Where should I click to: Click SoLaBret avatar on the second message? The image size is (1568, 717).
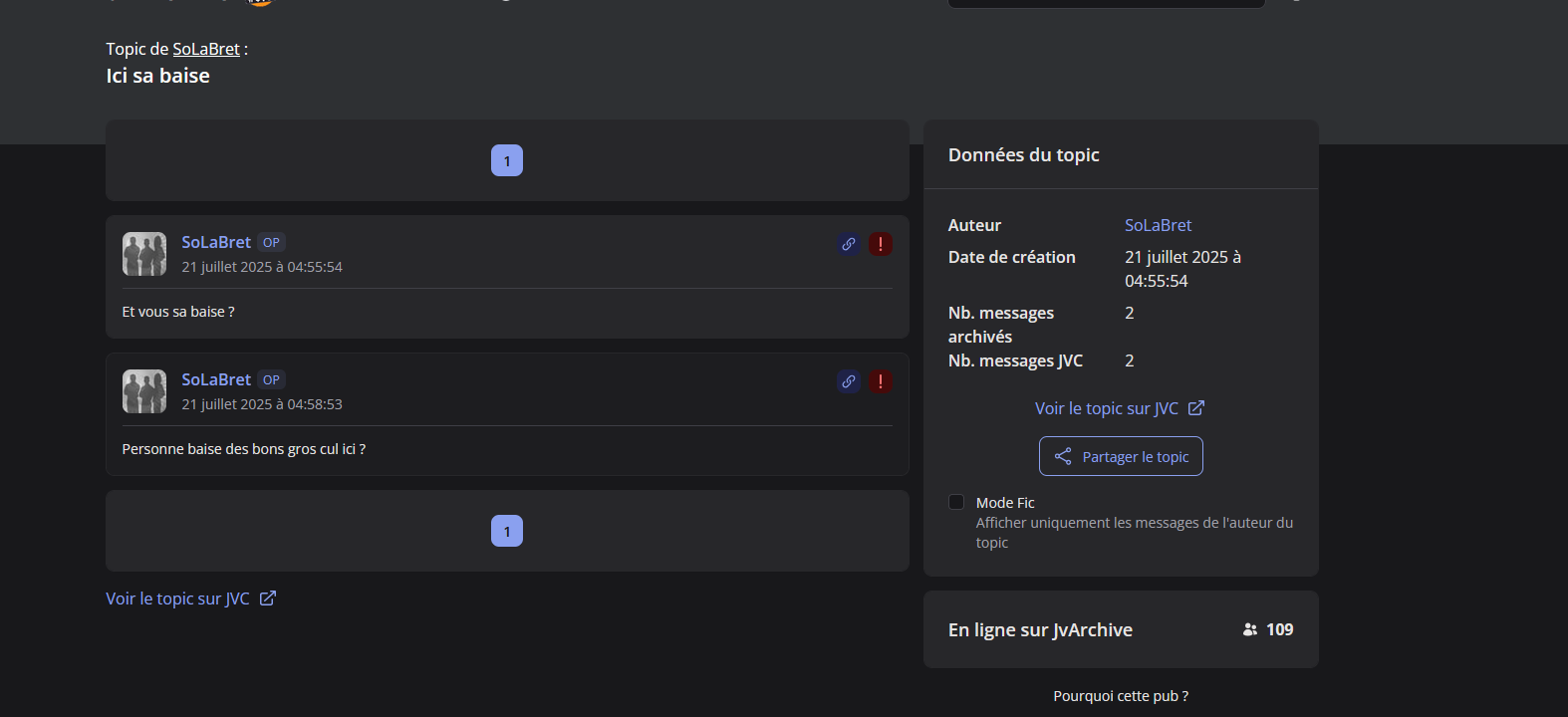click(x=144, y=391)
